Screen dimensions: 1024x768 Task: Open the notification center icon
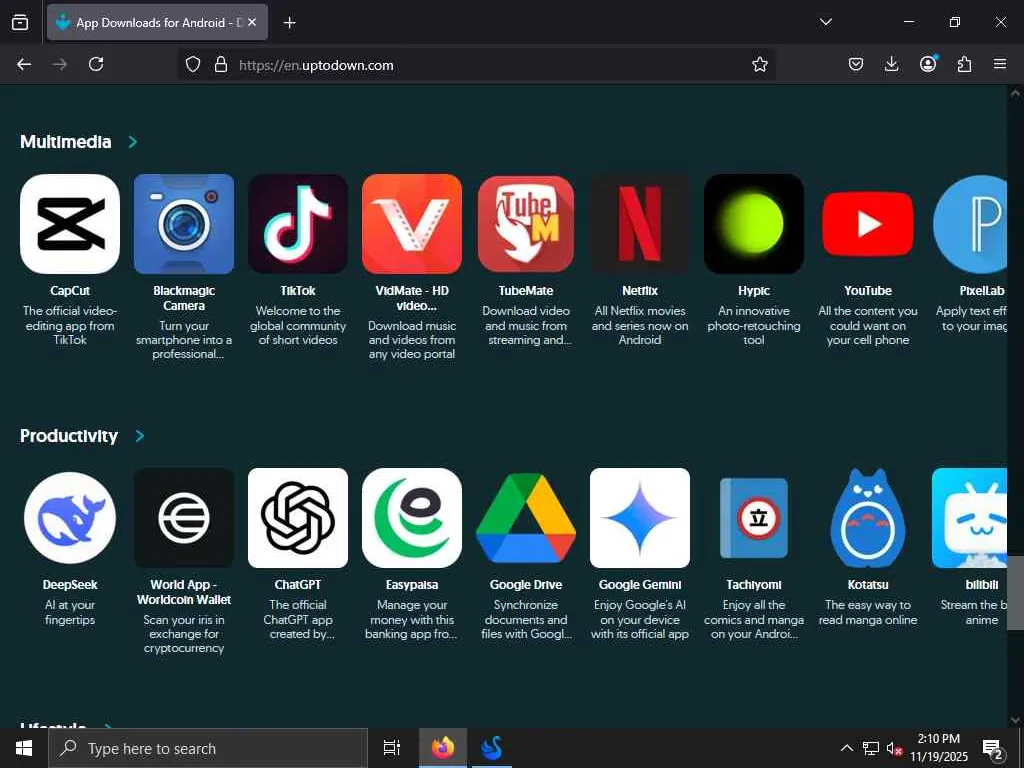click(993, 748)
